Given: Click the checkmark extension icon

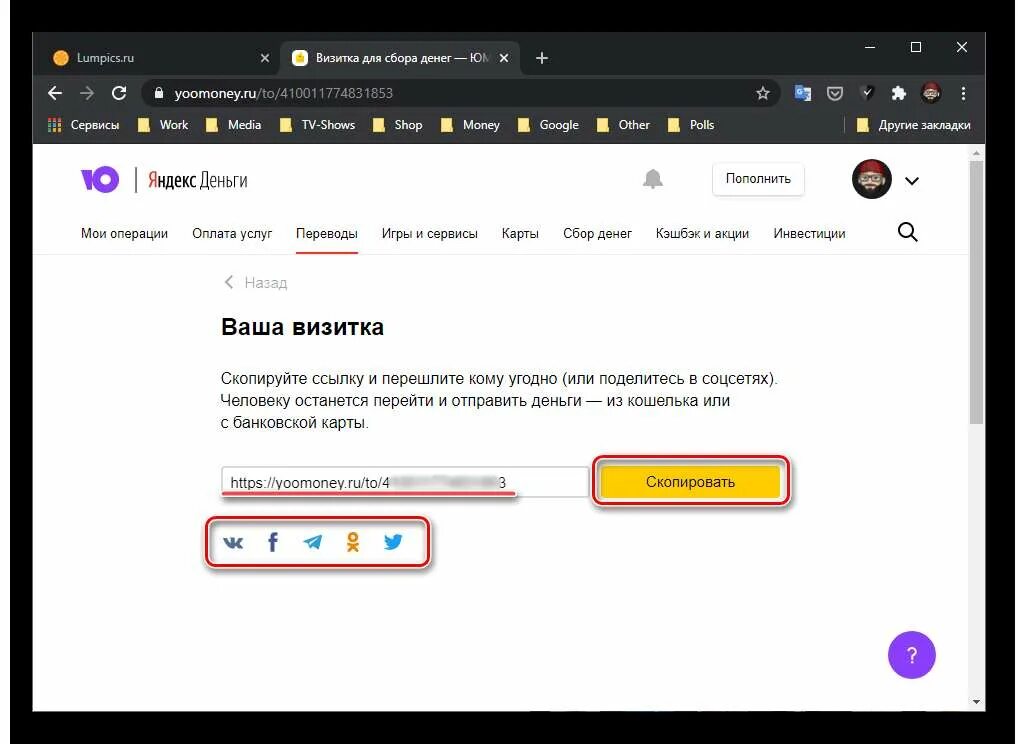Looking at the screenshot, I should pos(867,93).
